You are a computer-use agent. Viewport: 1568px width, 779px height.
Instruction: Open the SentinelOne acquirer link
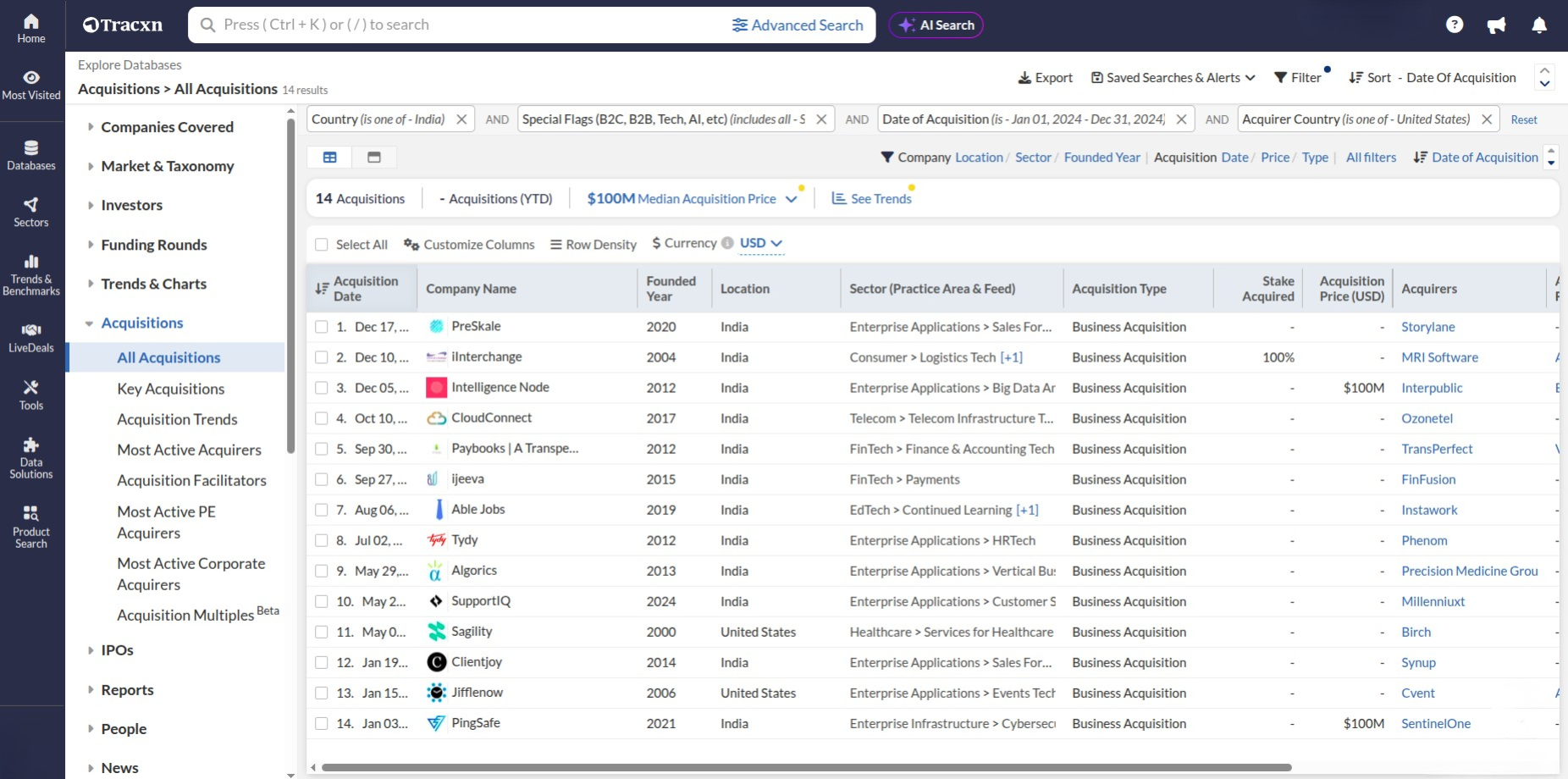pos(1436,723)
